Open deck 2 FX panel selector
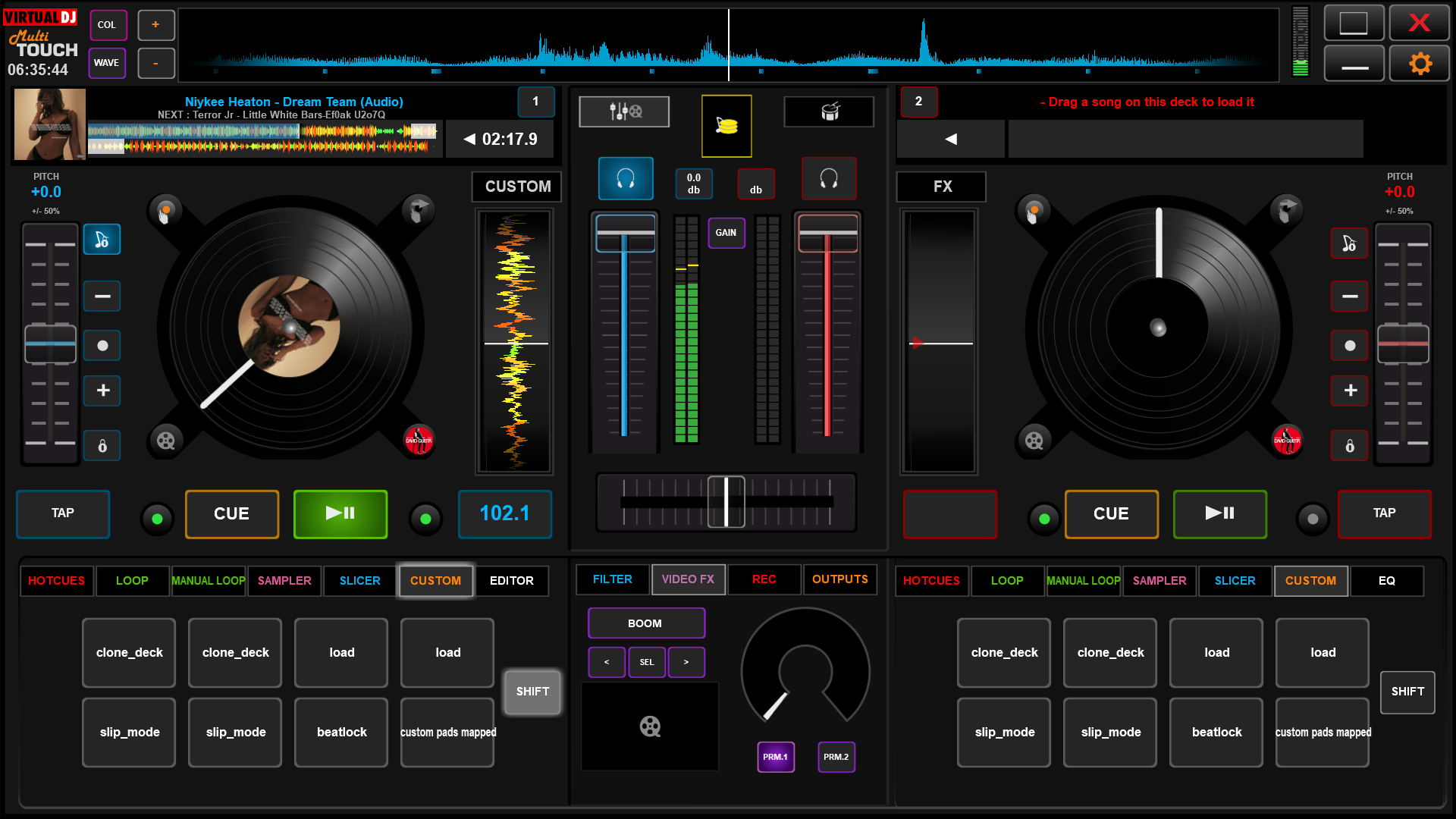Viewport: 1456px width, 819px height. tap(942, 187)
